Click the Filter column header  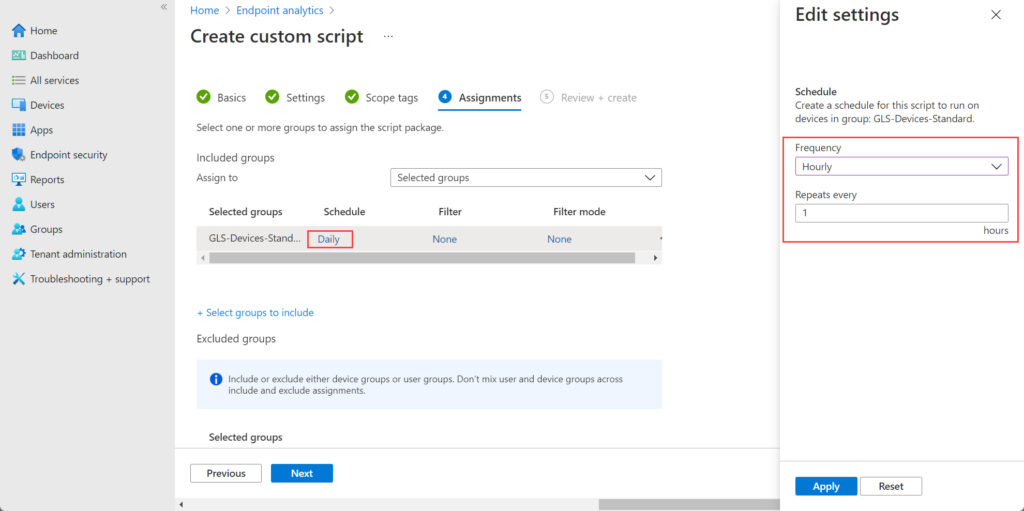450,212
